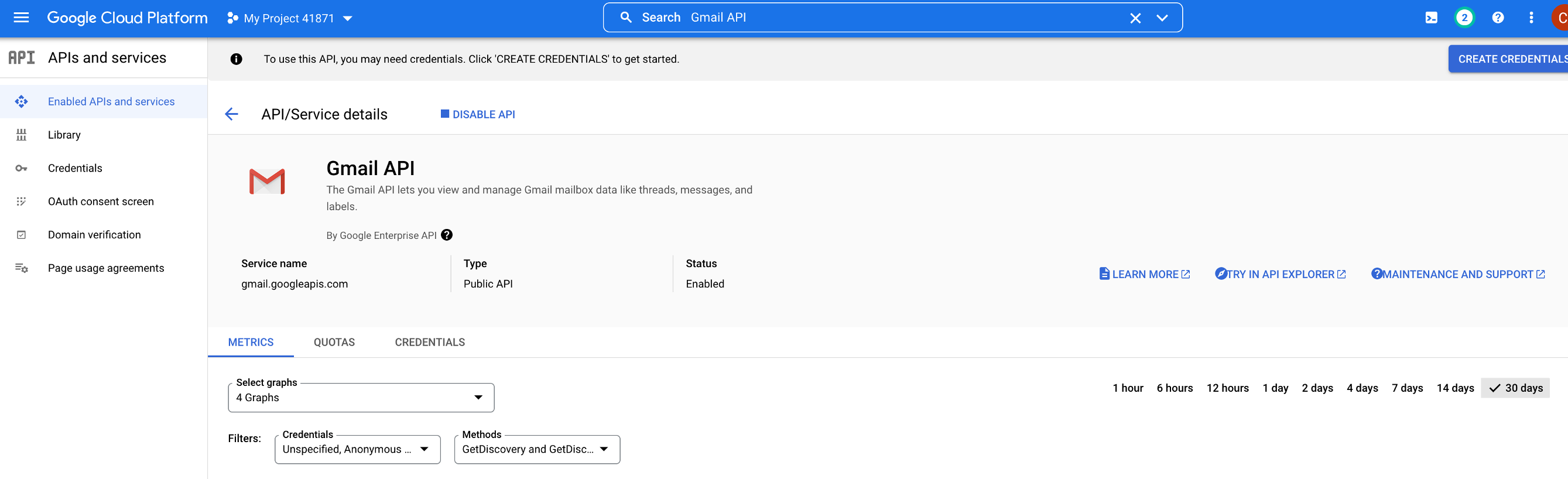This screenshot has height=479, width=1568.
Task: Select the 2 days time range
Action: (1317, 388)
